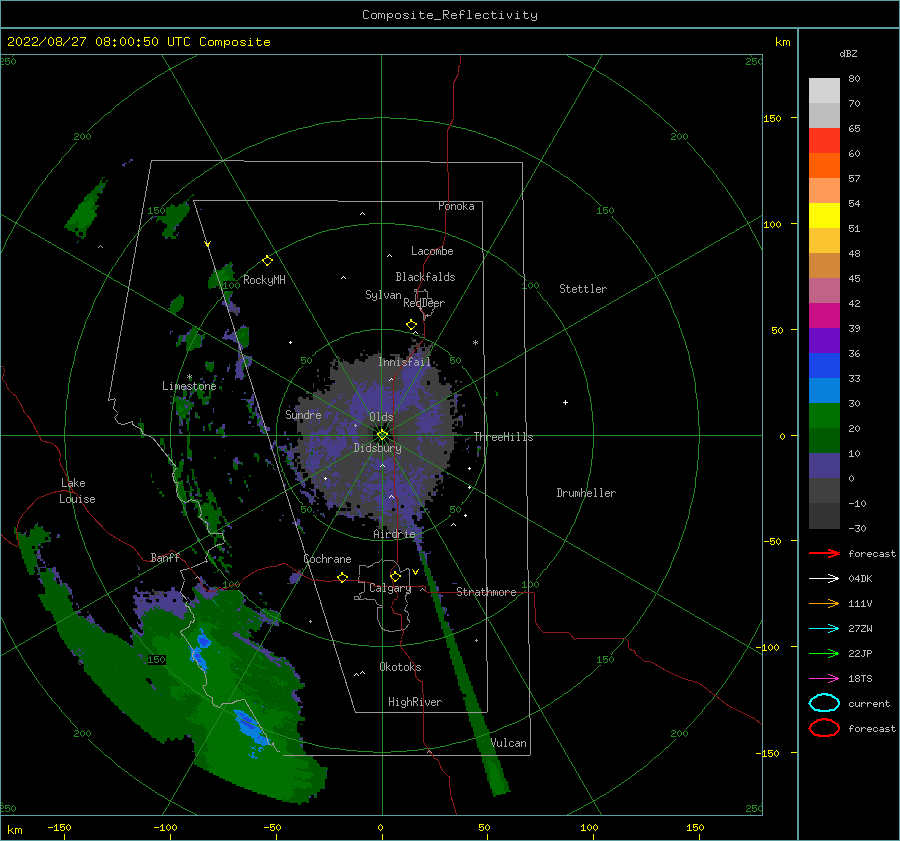Screen dimensions: 900x841
Task: Click the yellow V marker northwest of RockyMH
Action: pos(208,244)
